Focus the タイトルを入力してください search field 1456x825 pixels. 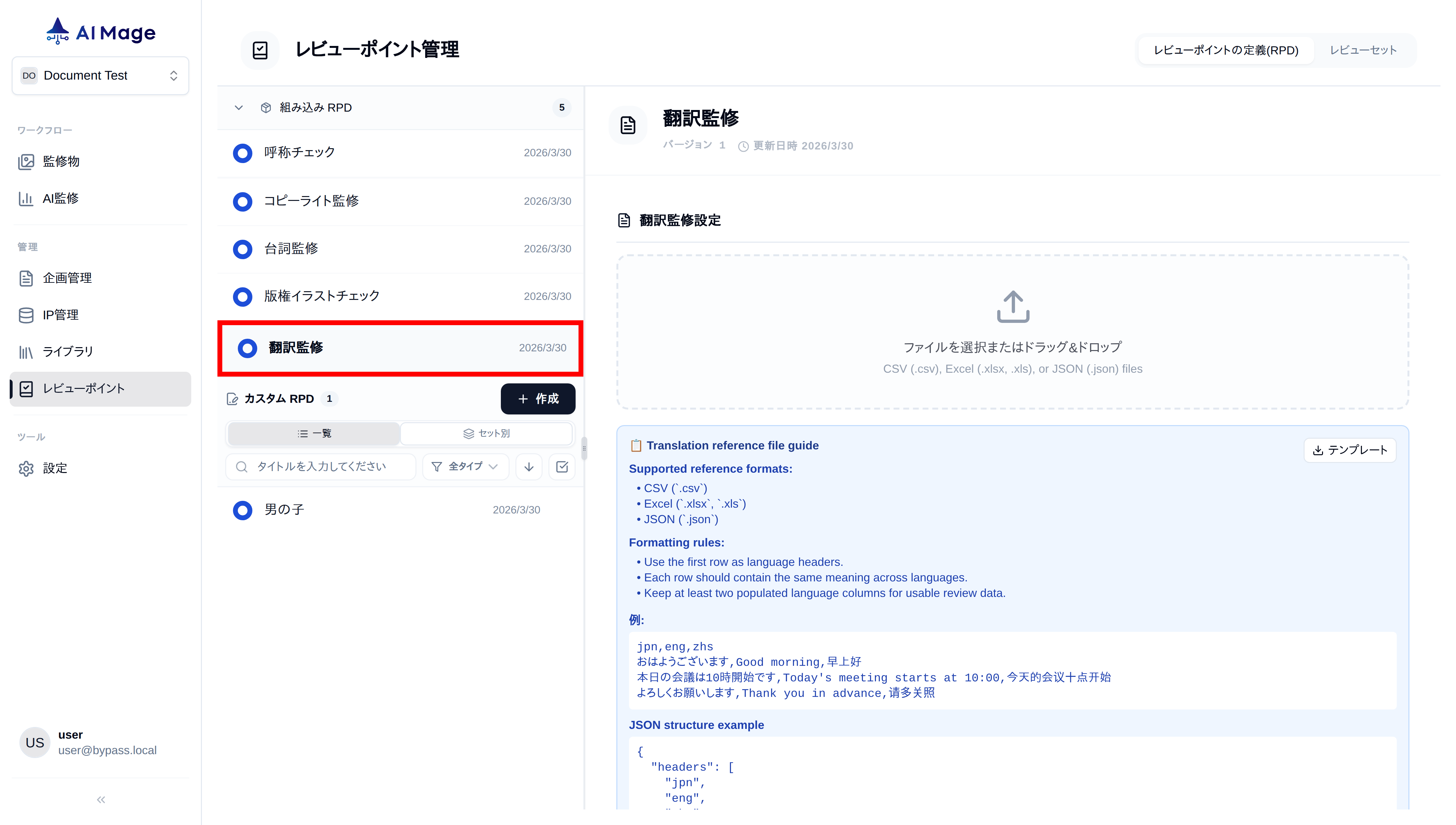(321, 466)
